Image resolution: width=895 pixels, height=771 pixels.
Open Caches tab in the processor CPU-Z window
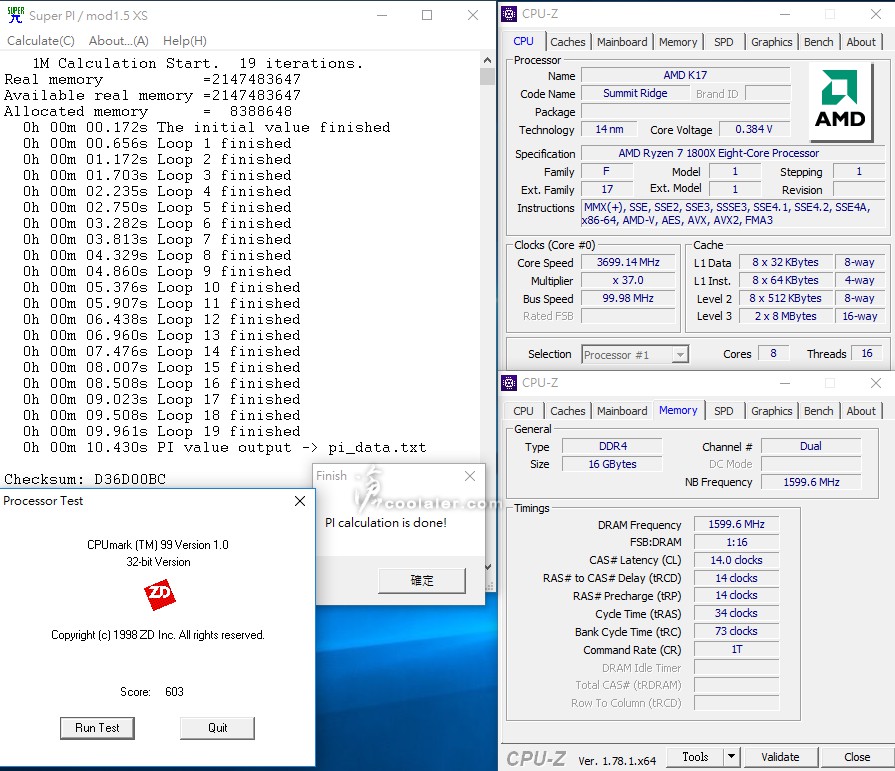pyautogui.click(x=567, y=42)
